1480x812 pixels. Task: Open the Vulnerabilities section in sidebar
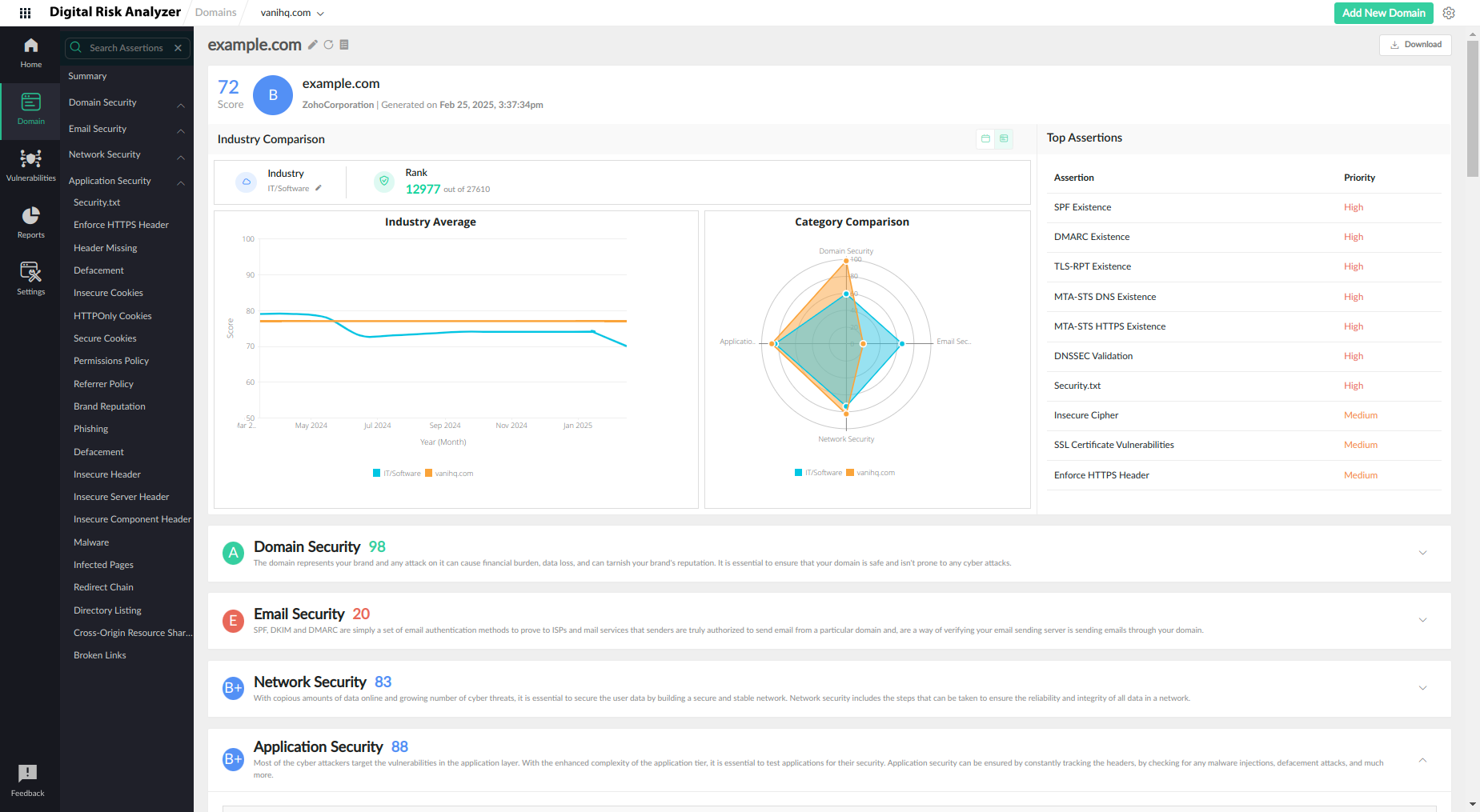(30, 165)
